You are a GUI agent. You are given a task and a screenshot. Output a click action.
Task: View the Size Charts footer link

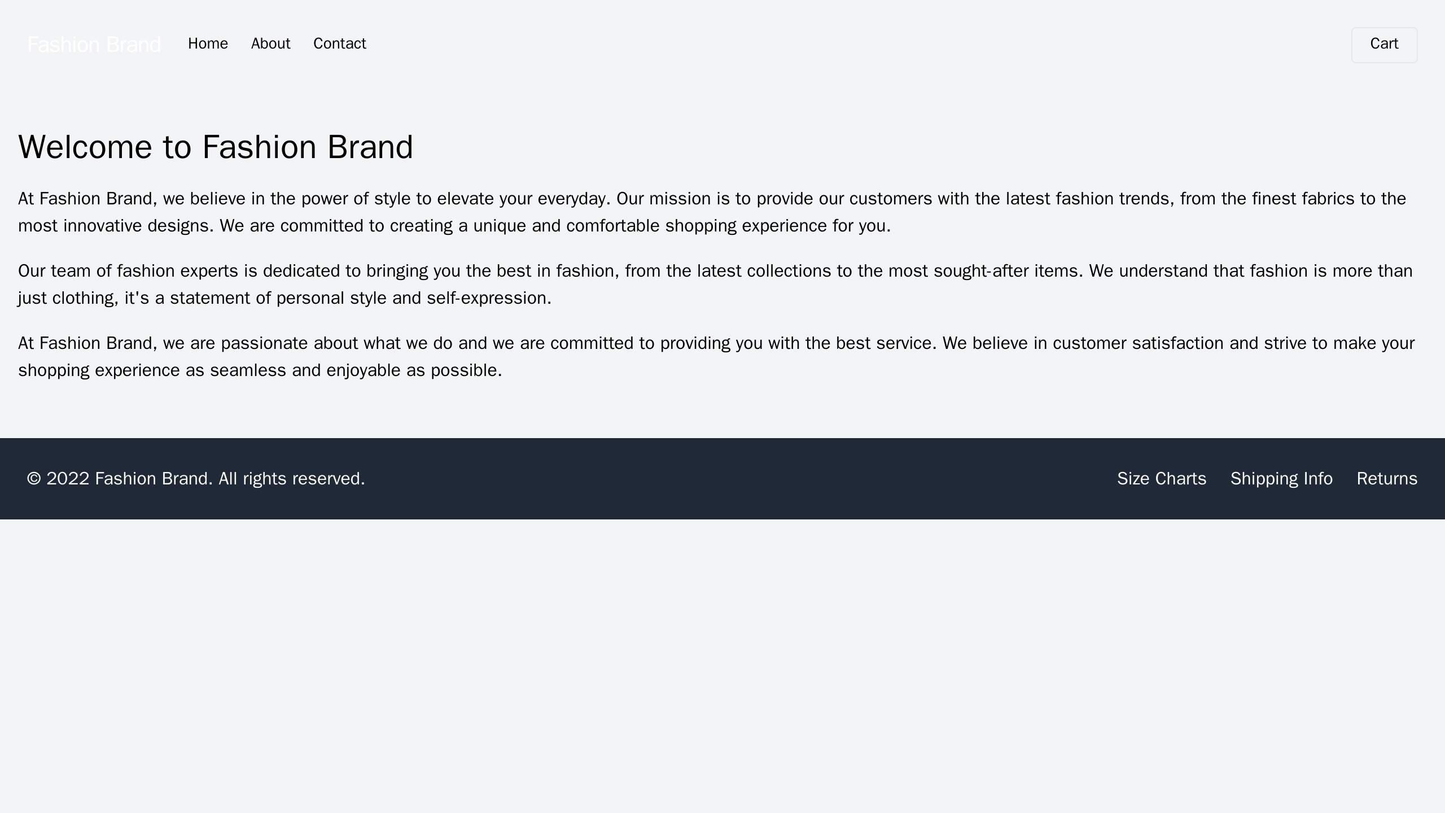[x=1161, y=479]
